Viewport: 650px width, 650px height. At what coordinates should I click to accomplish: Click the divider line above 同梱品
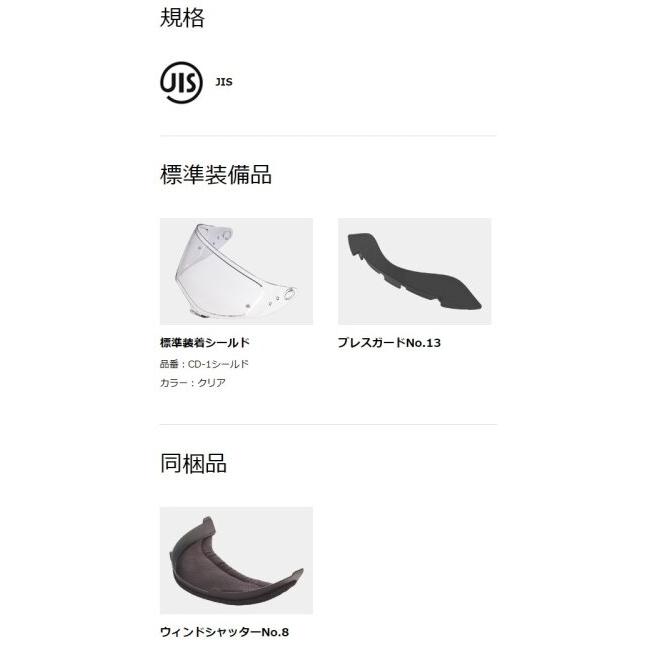coord(328,424)
